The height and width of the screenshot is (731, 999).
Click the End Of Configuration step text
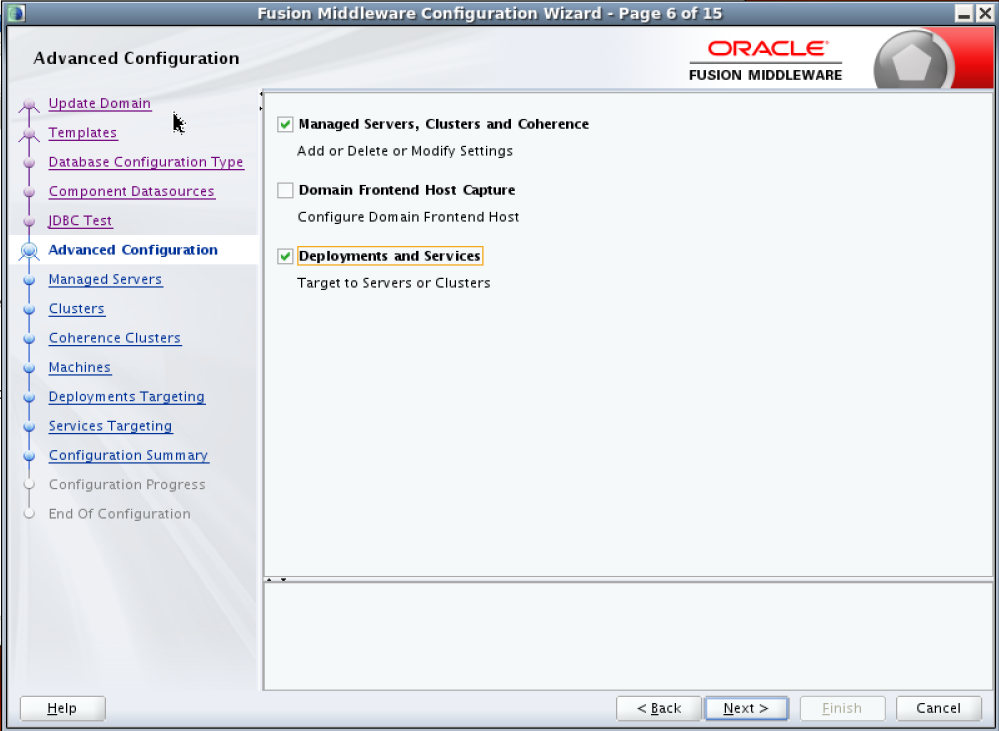coord(119,514)
